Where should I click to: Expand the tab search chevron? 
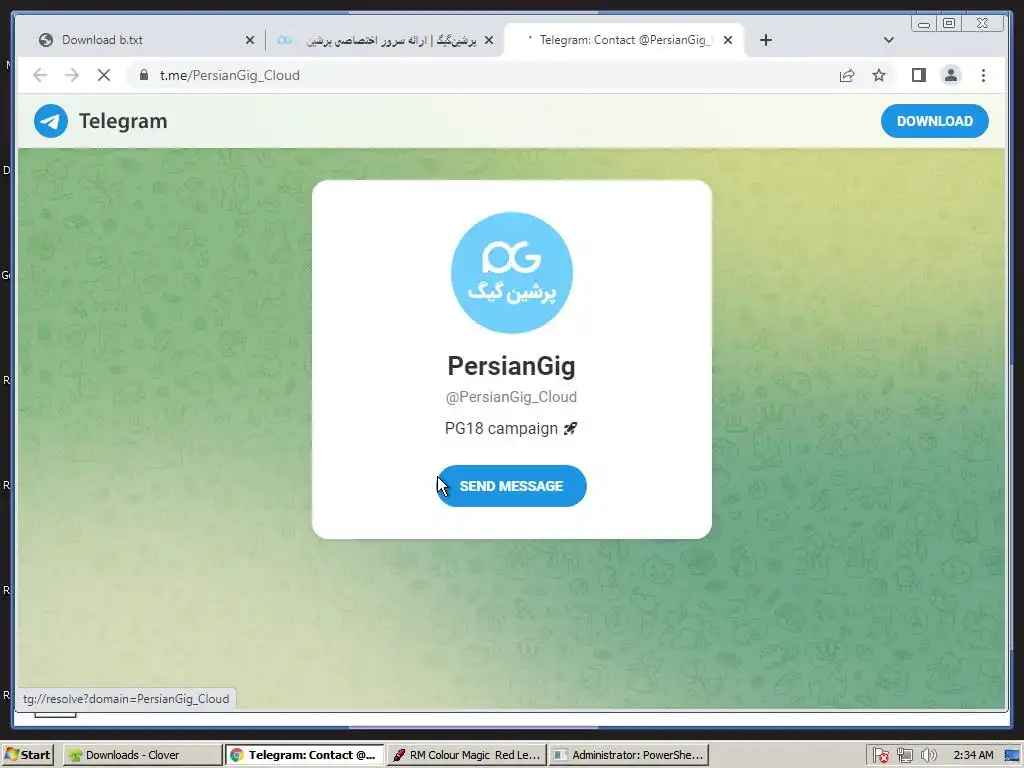click(x=889, y=40)
